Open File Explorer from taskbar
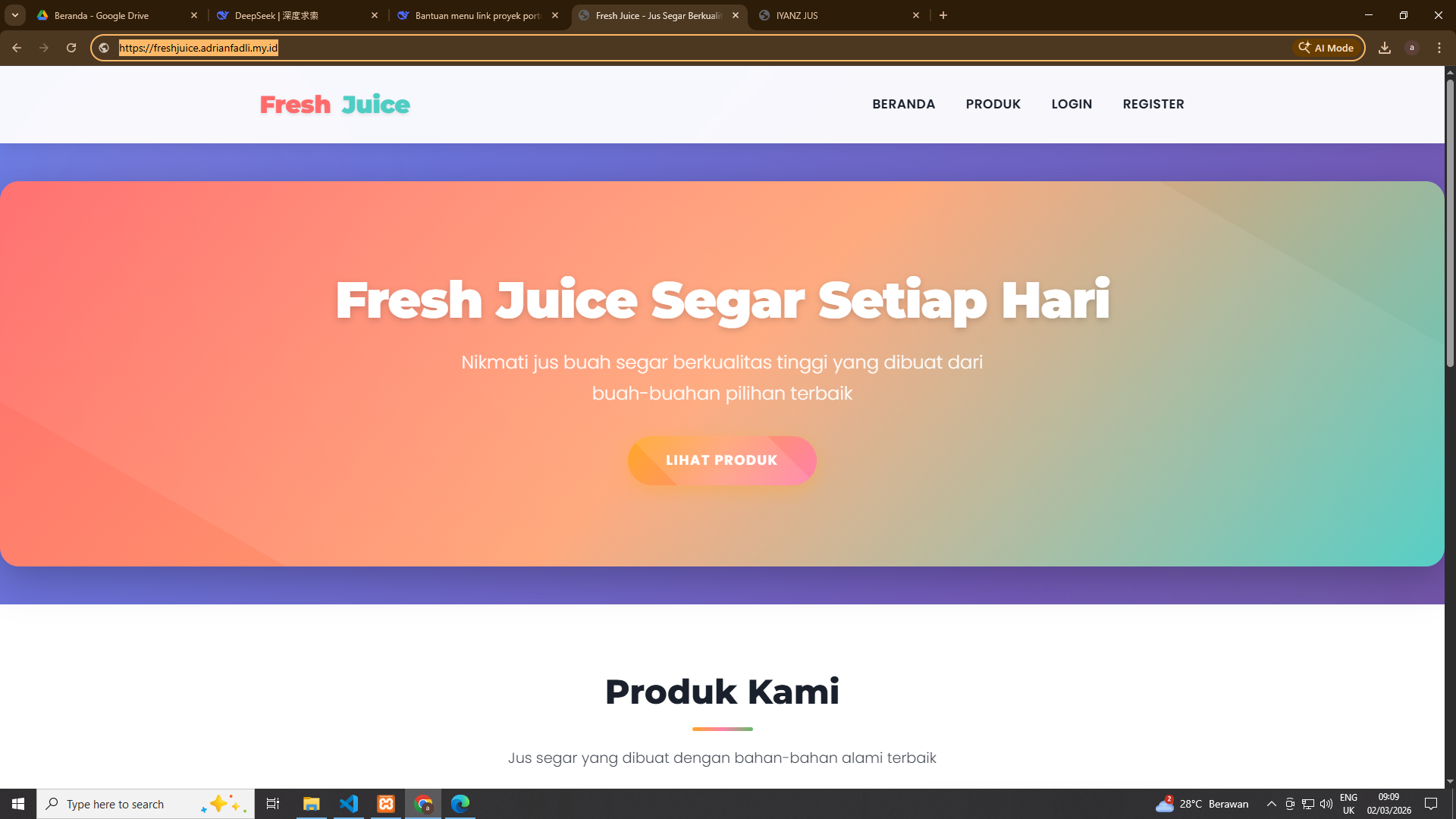The width and height of the screenshot is (1456, 819). pos(312,804)
